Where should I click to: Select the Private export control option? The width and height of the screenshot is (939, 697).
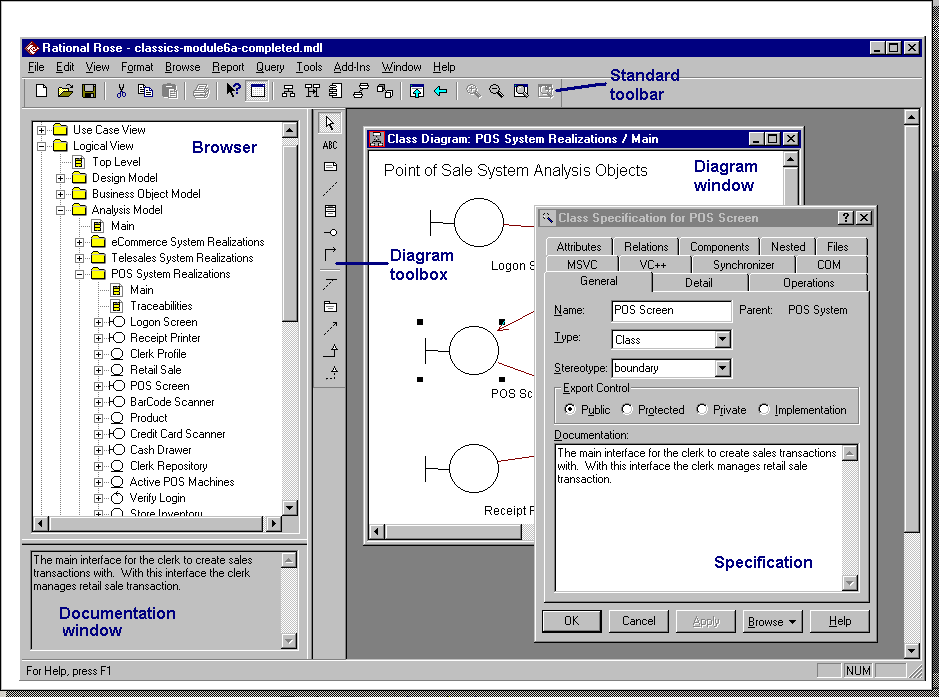click(x=702, y=409)
